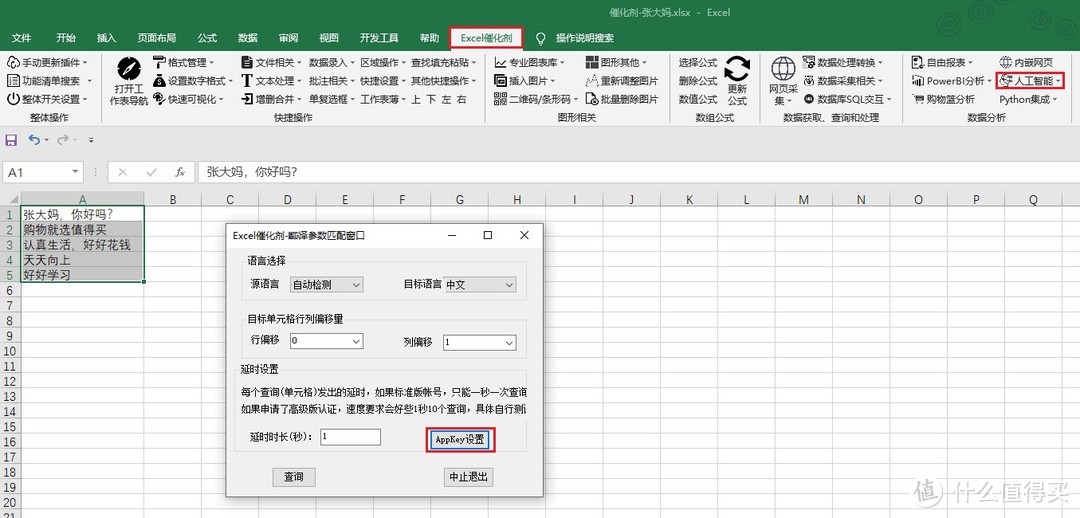Click the 内嵌网页 embedded web icon
This screenshot has height=518, width=1080.
(x=1005, y=62)
